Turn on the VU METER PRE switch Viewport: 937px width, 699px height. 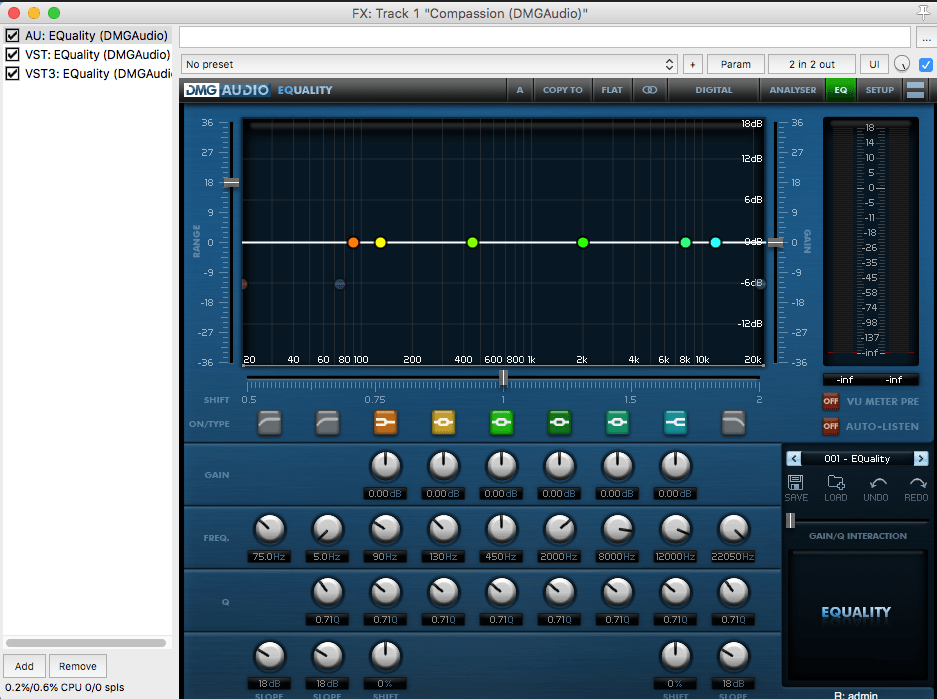[831, 401]
